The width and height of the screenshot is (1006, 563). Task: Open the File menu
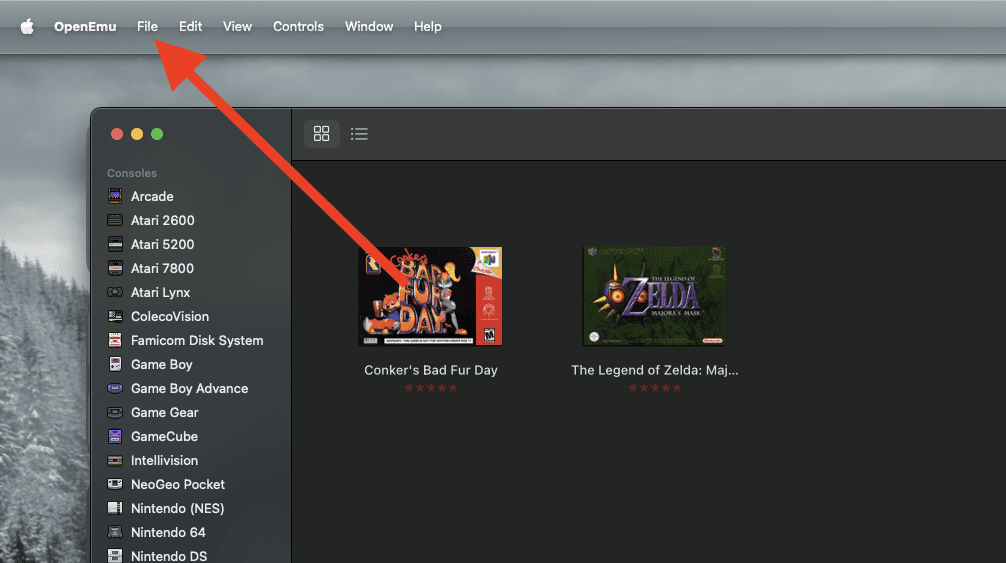147,26
